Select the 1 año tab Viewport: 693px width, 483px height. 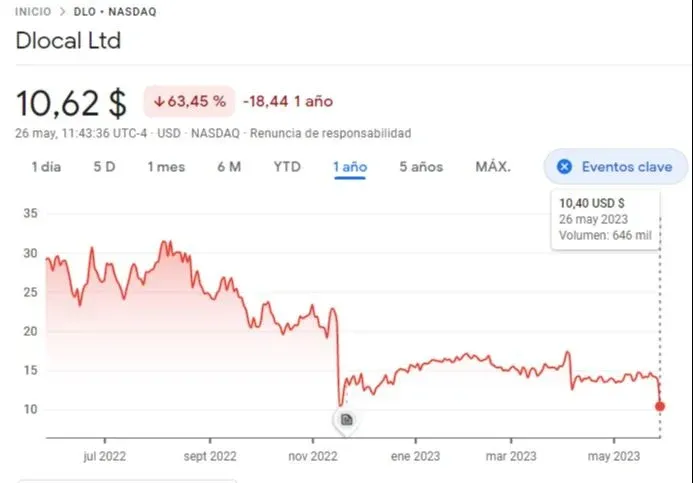click(350, 167)
